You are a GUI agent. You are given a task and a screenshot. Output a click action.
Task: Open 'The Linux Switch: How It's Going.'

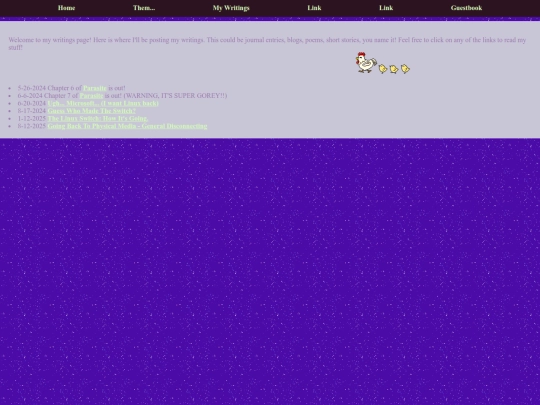click(x=98, y=118)
